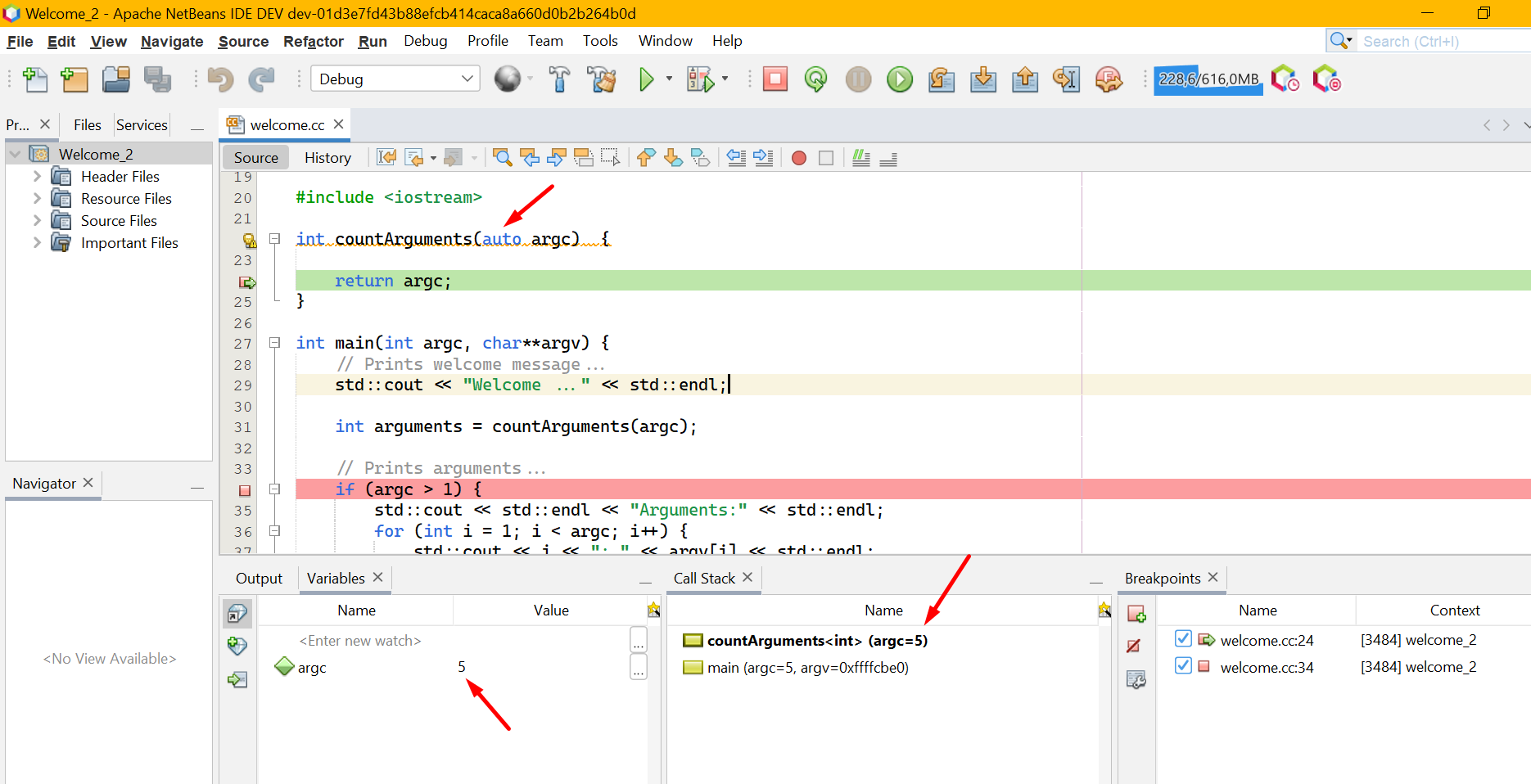Toggle Bookmark editor toolbar icon

701,158
